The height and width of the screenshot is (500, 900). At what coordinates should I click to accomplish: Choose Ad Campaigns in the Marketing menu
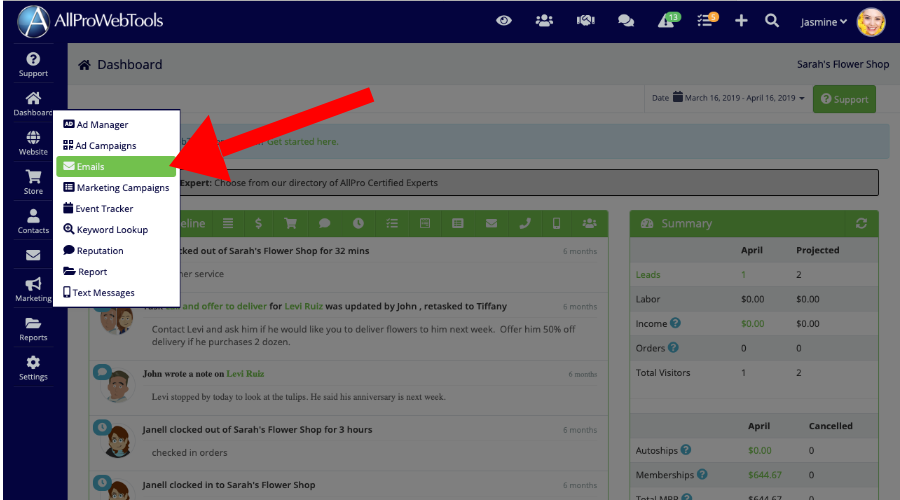[105, 146]
